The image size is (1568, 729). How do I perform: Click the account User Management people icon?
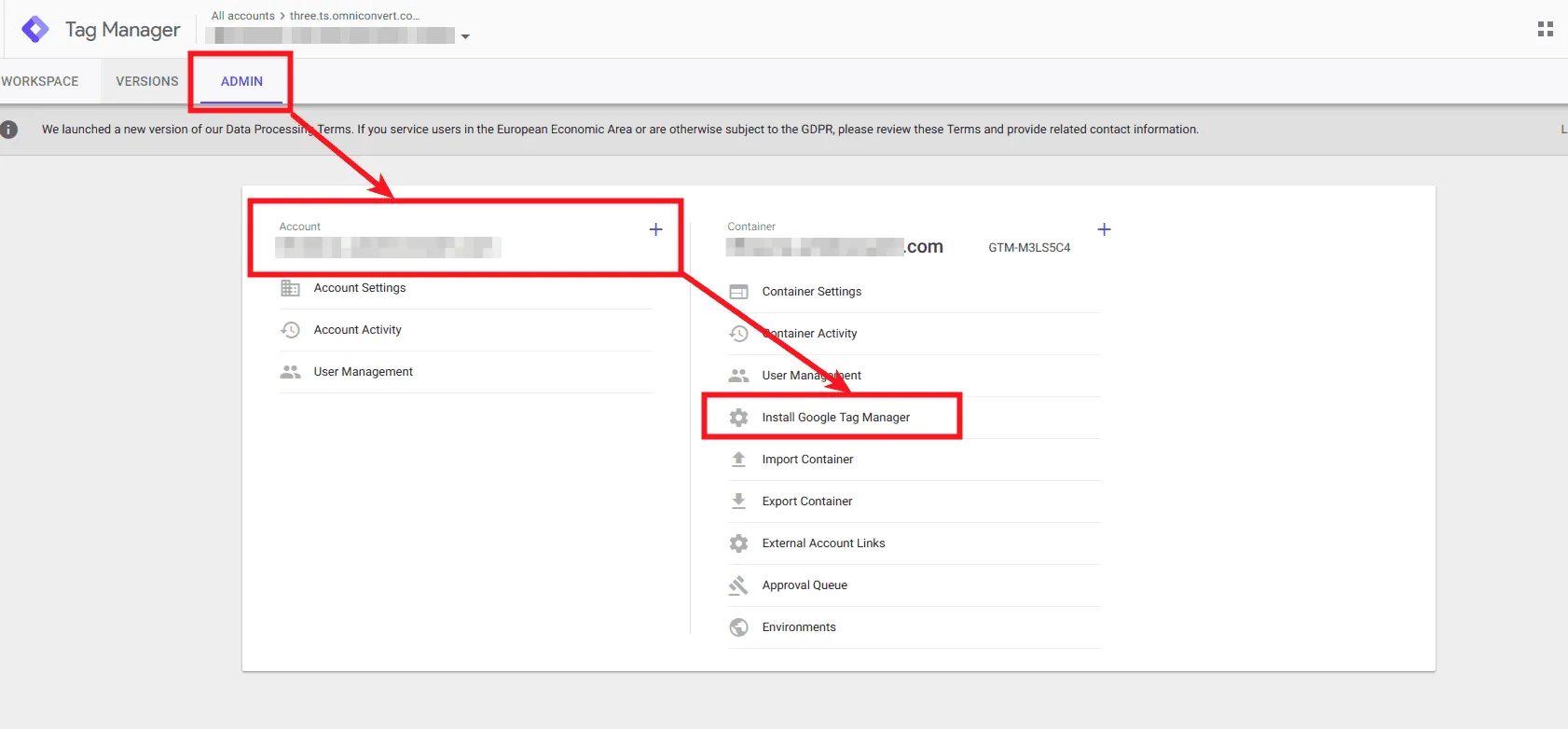pos(290,372)
